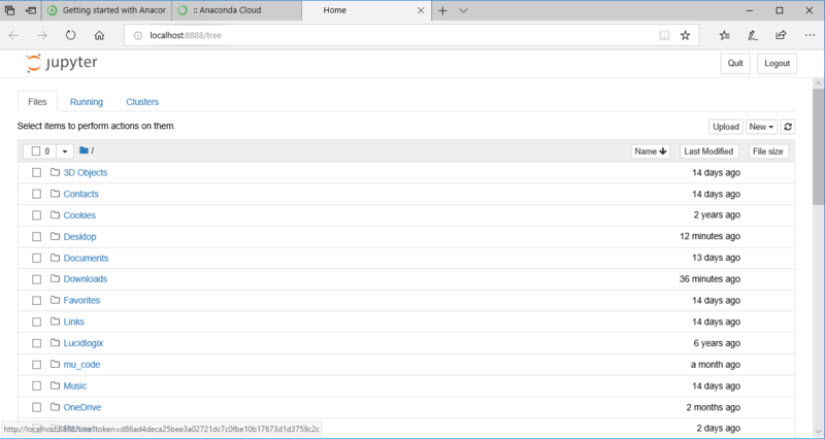This screenshot has height=439, width=825.
Task: Open reading view in address bar
Action: [664, 35]
